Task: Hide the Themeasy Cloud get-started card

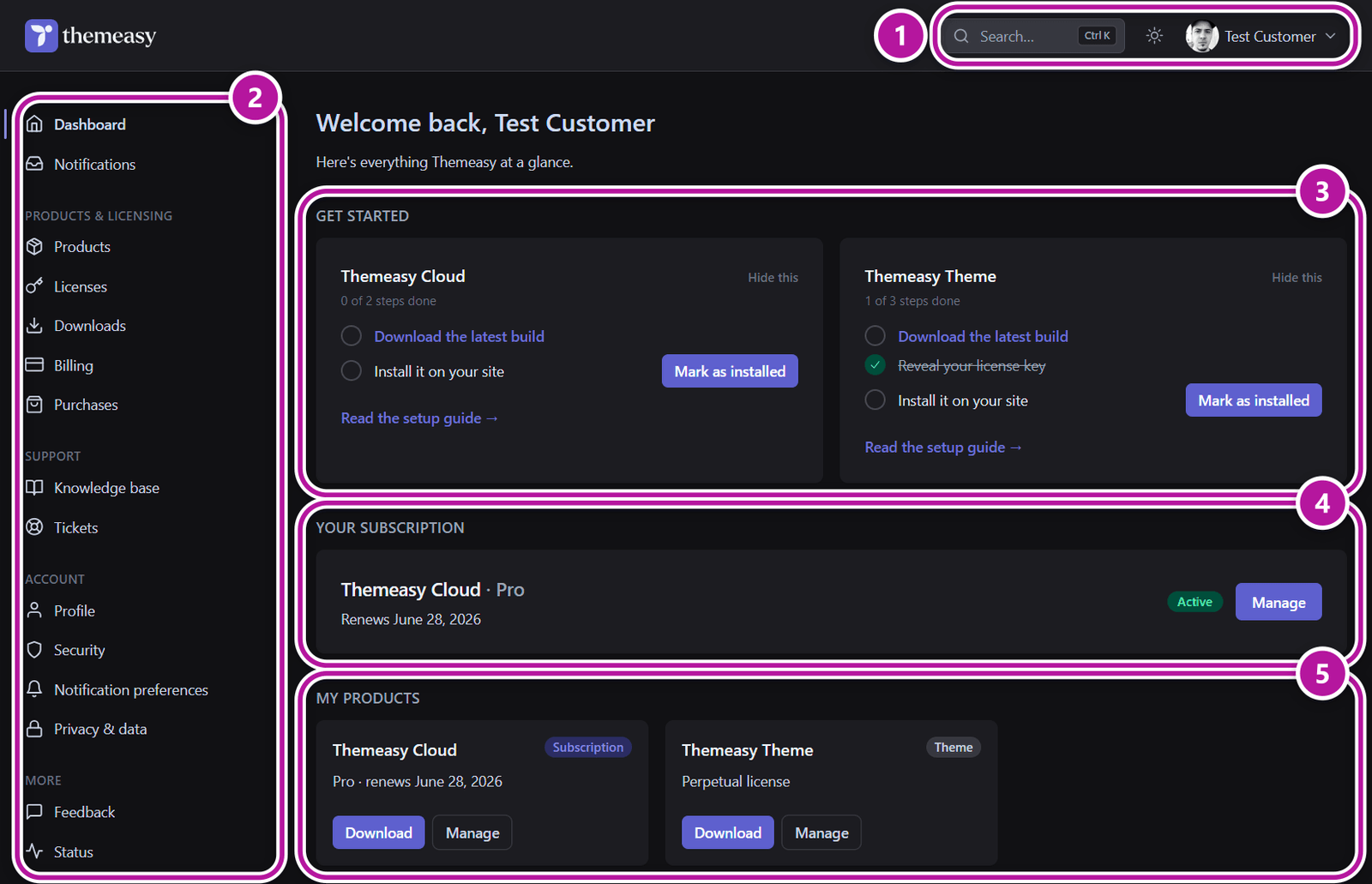Action: tap(773, 278)
